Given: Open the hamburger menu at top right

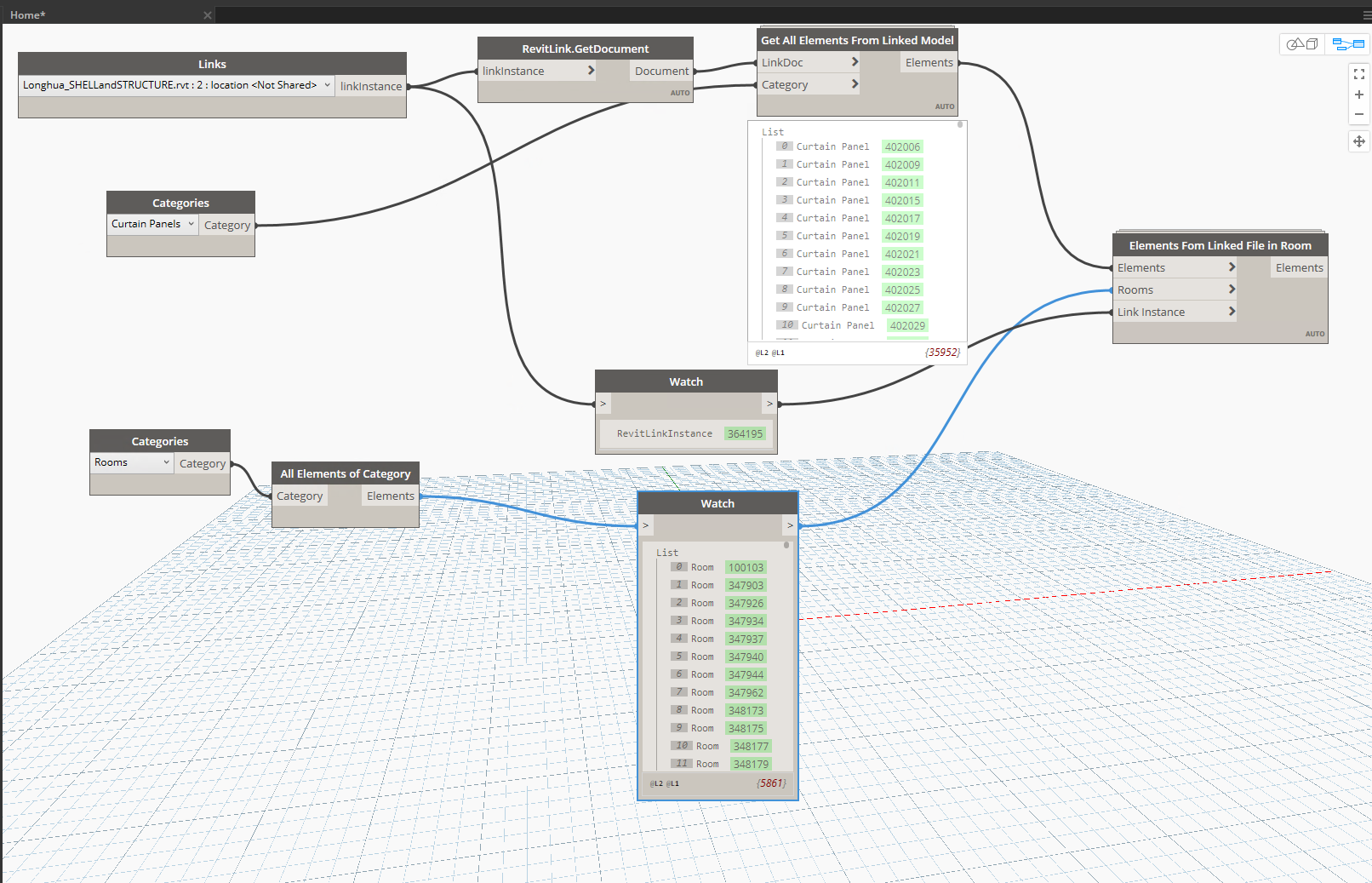Looking at the screenshot, I should click(1367, 15).
